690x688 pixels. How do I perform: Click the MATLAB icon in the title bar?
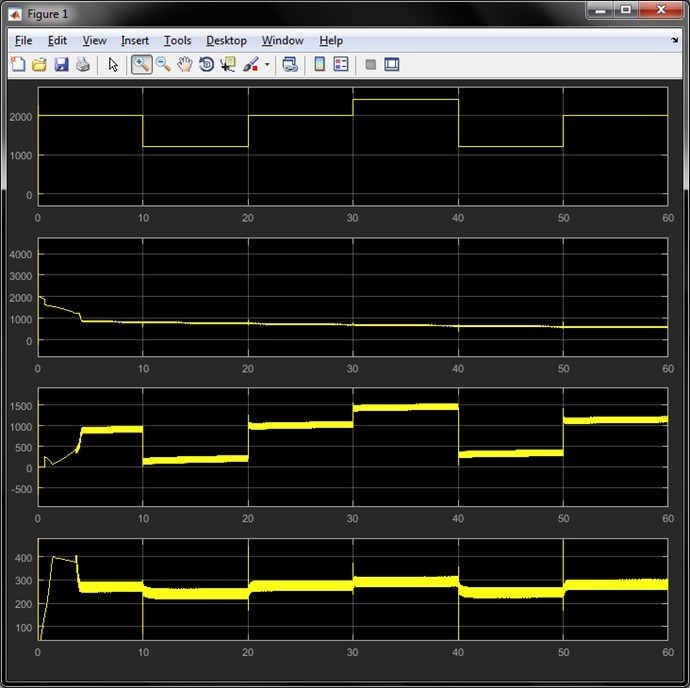coord(15,14)
